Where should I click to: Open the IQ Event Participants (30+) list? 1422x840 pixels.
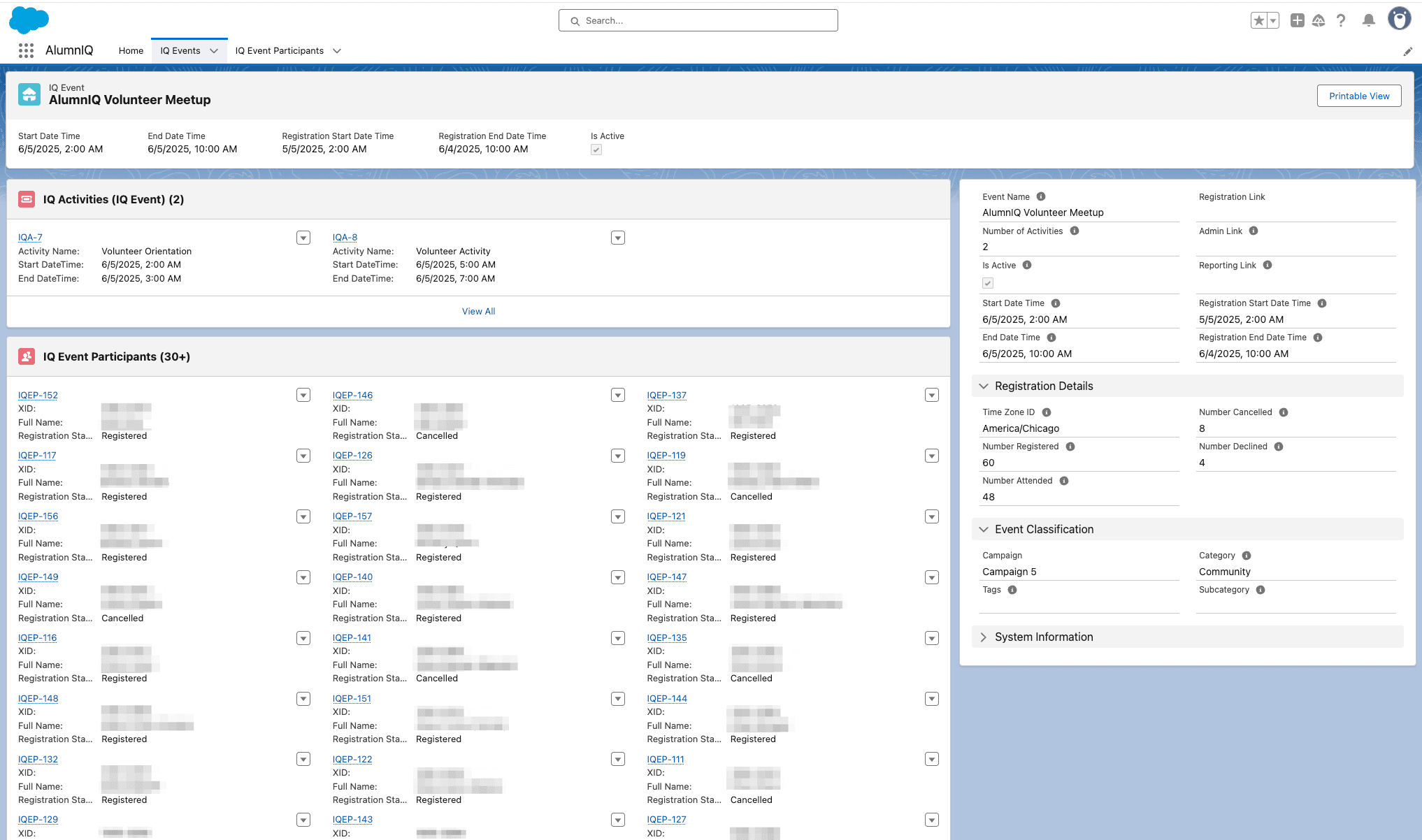pos(117,356)
